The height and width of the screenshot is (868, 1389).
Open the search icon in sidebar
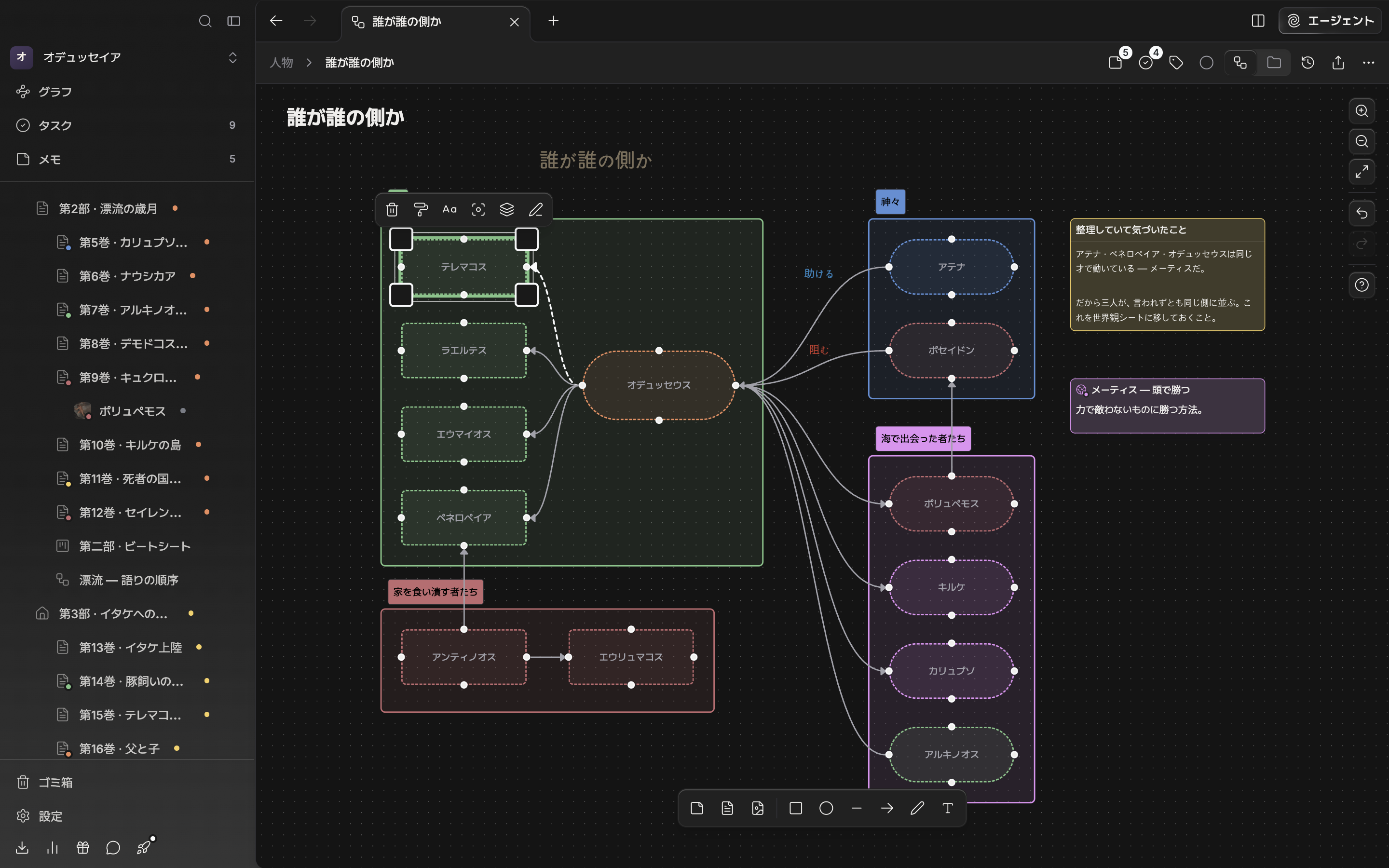point(205,21)
